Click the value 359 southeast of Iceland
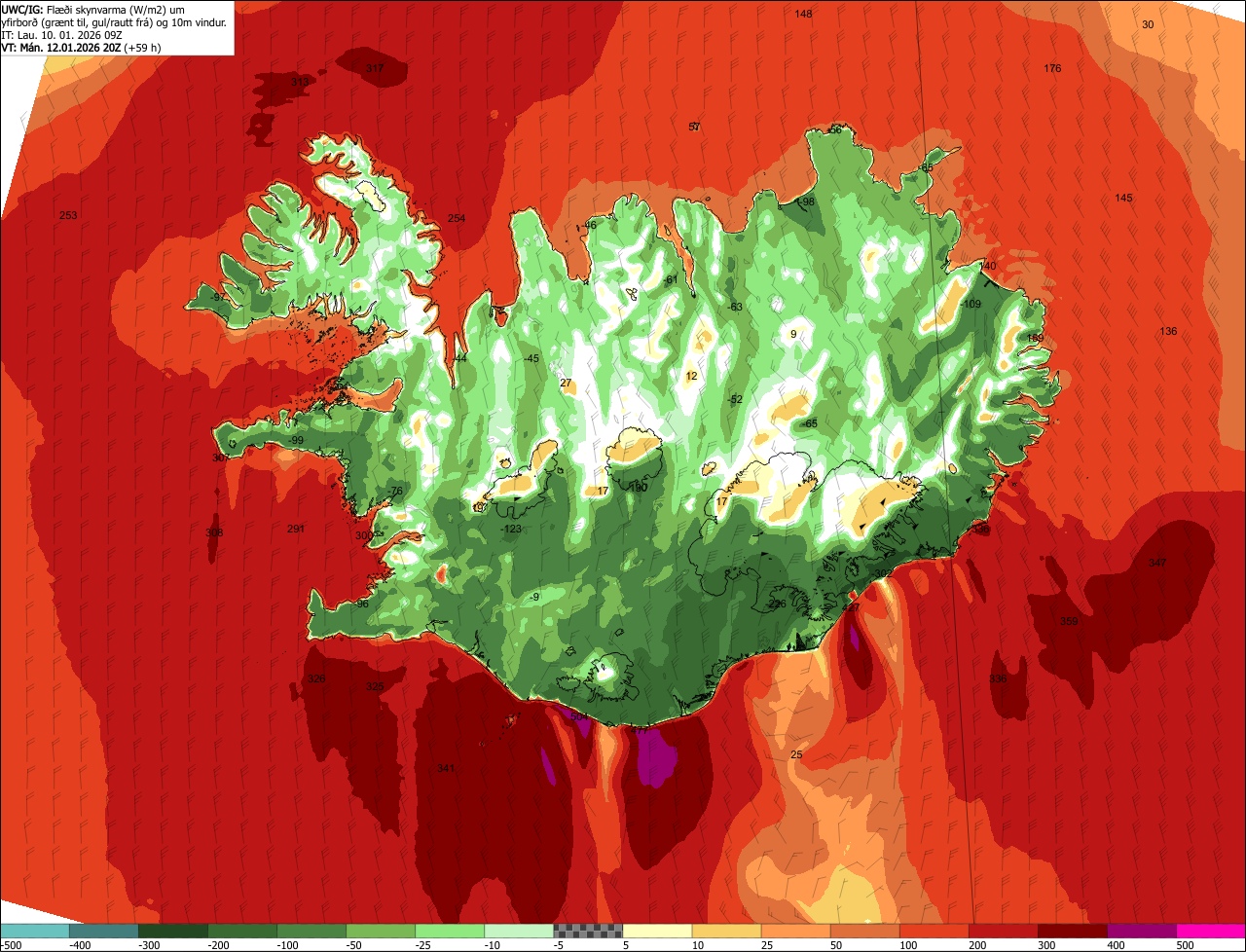 point(1069,621)
